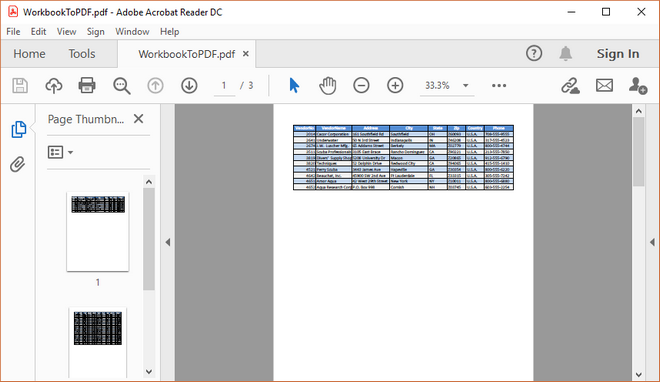Open the Sign menu
The height and width of the screenshot is (382, 660).
pyautogui.click(x=96, y=32)
